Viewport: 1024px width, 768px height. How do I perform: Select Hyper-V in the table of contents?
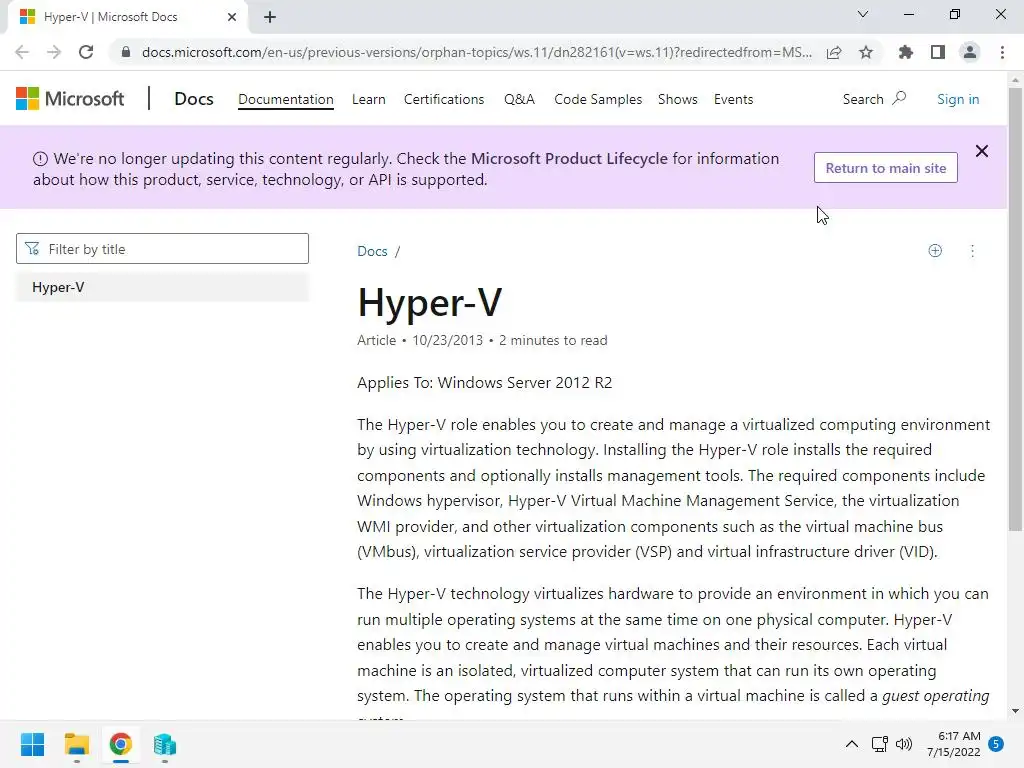click(163, 287)
